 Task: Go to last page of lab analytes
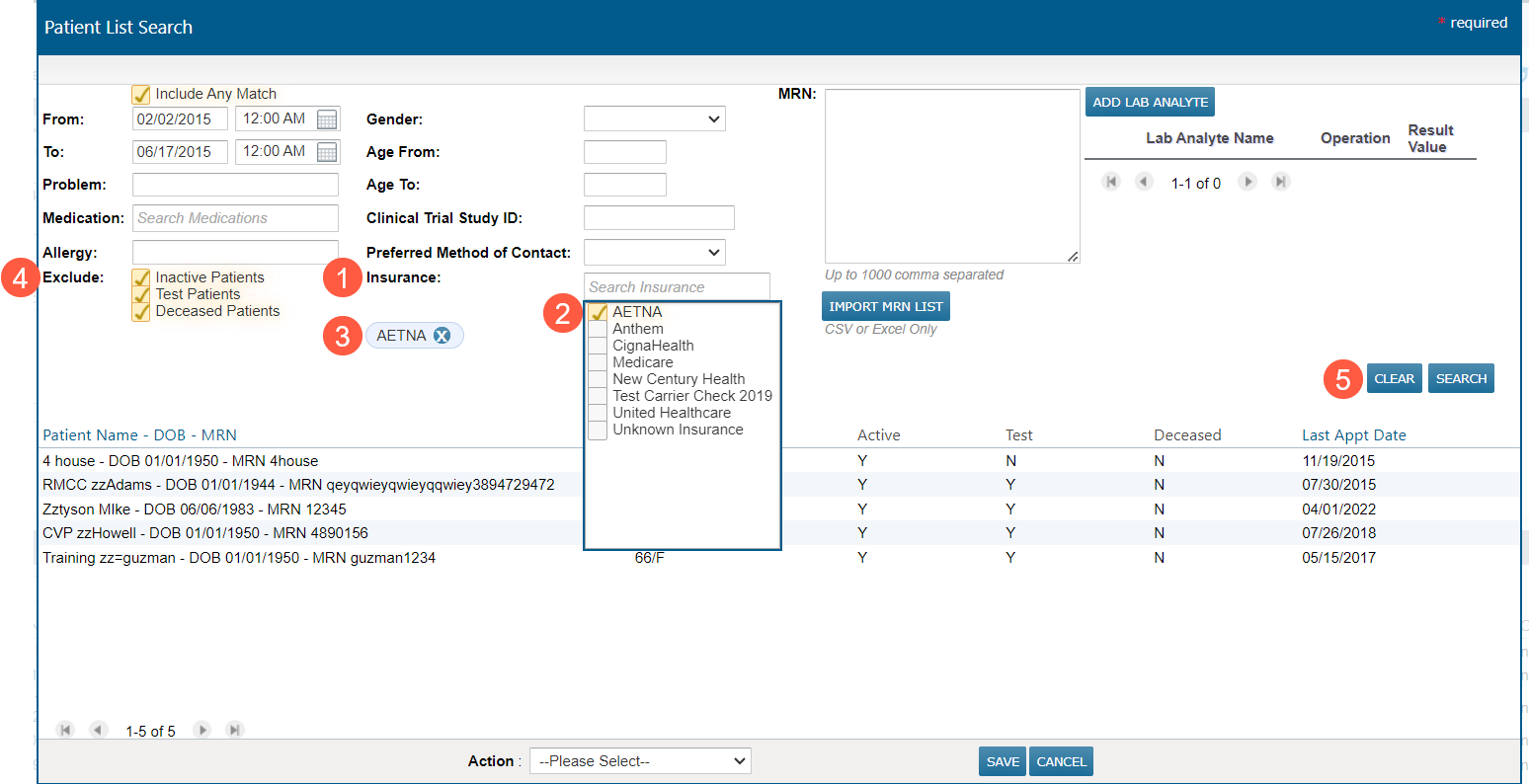coord(1281,182)
